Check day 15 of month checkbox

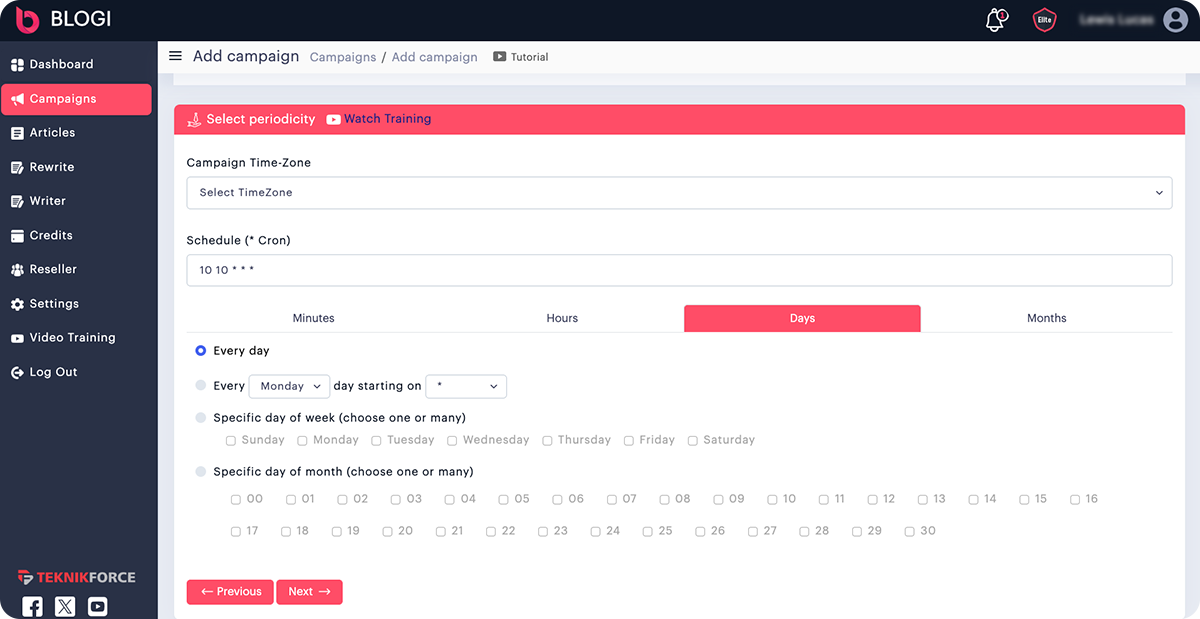(x=1025, y=499)
